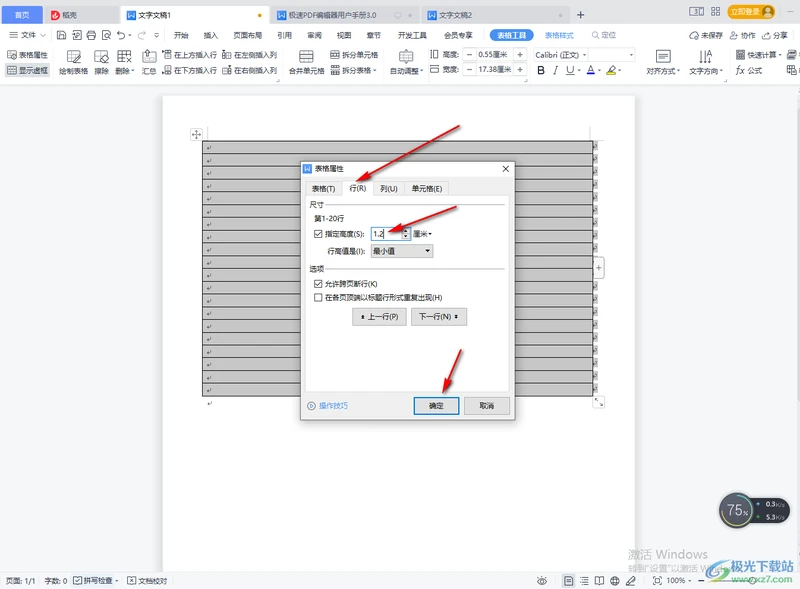Select the 擦除 eraser tool
Screen dimensions: 800x589
tap(102, 63)
